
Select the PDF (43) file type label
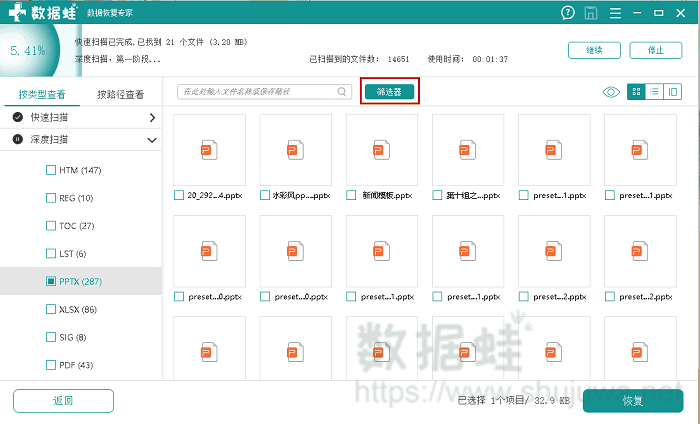(76, 365)
